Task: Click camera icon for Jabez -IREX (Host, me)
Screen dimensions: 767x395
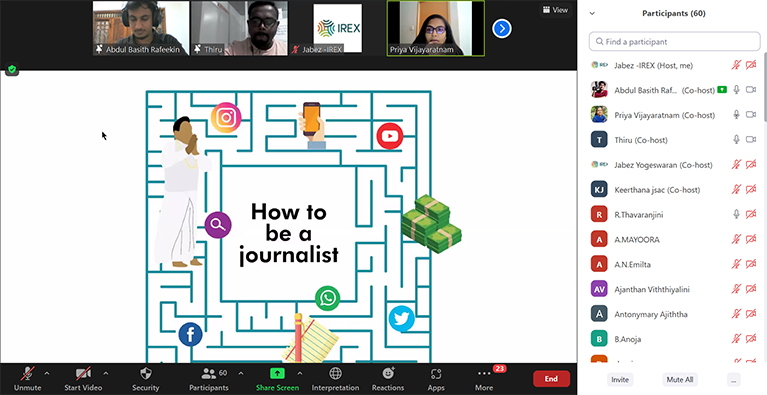Action: click(751, 65)
